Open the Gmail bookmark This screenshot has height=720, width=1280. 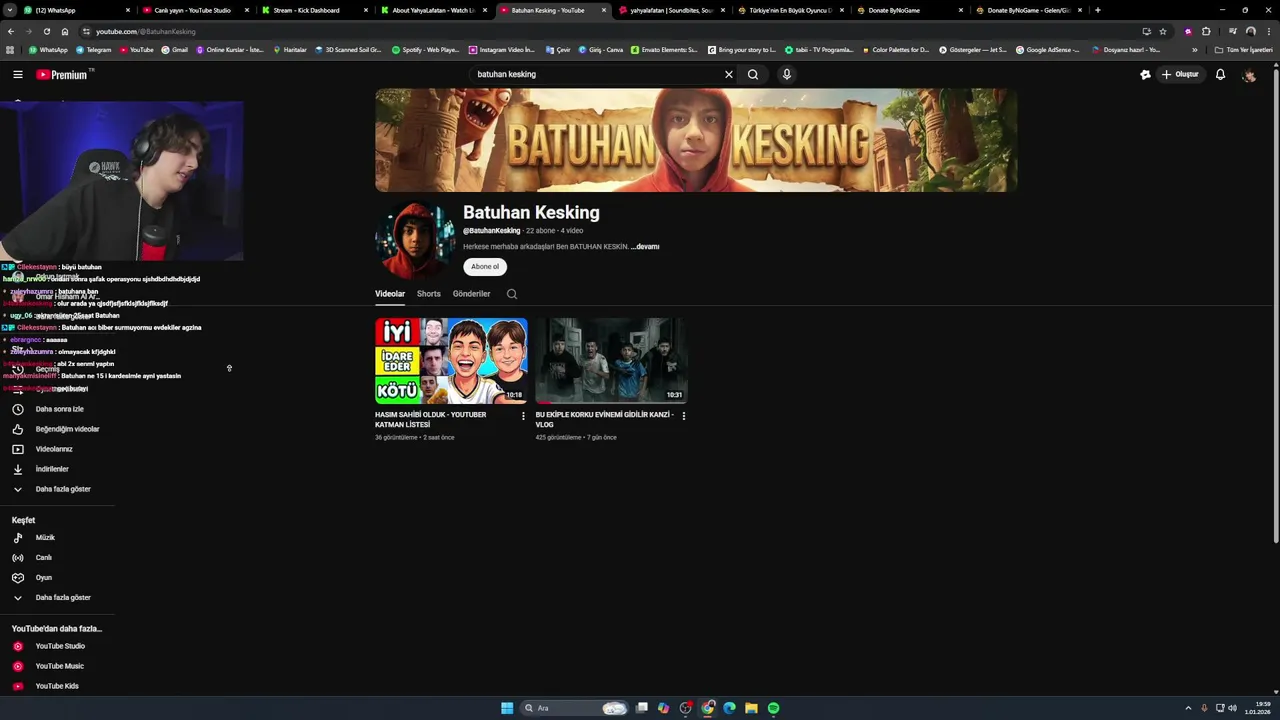[x=174, y=49]
